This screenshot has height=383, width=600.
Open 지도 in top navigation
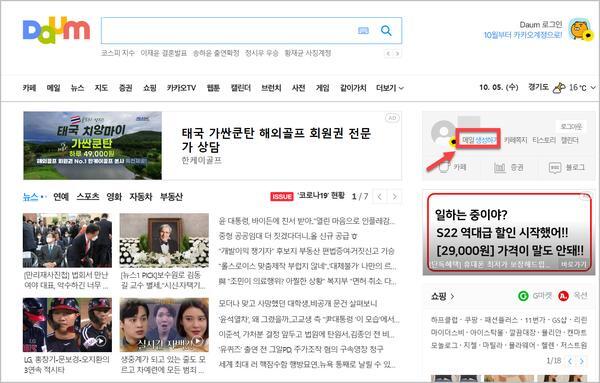coord(101,88)
